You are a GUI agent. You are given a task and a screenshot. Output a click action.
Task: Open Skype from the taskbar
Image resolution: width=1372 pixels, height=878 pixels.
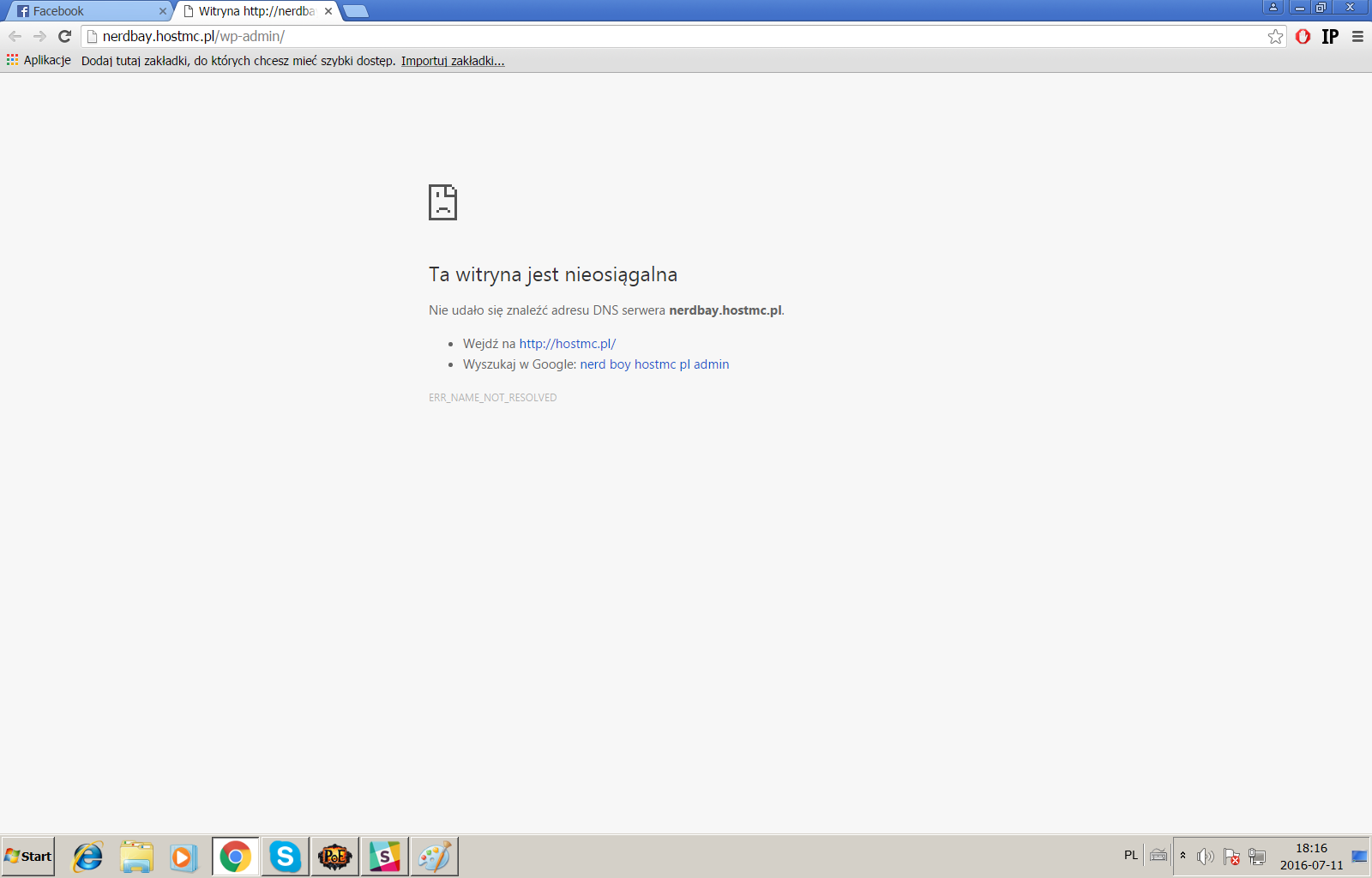[285, 856]
